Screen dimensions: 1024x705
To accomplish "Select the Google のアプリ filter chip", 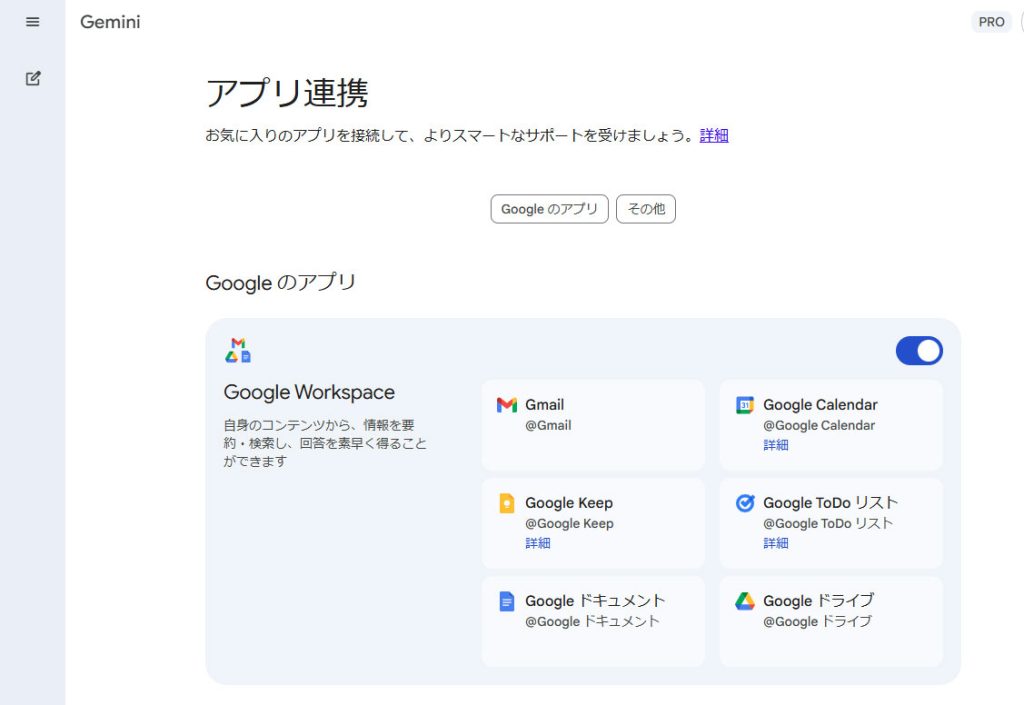I will click(x=549, y=209).
